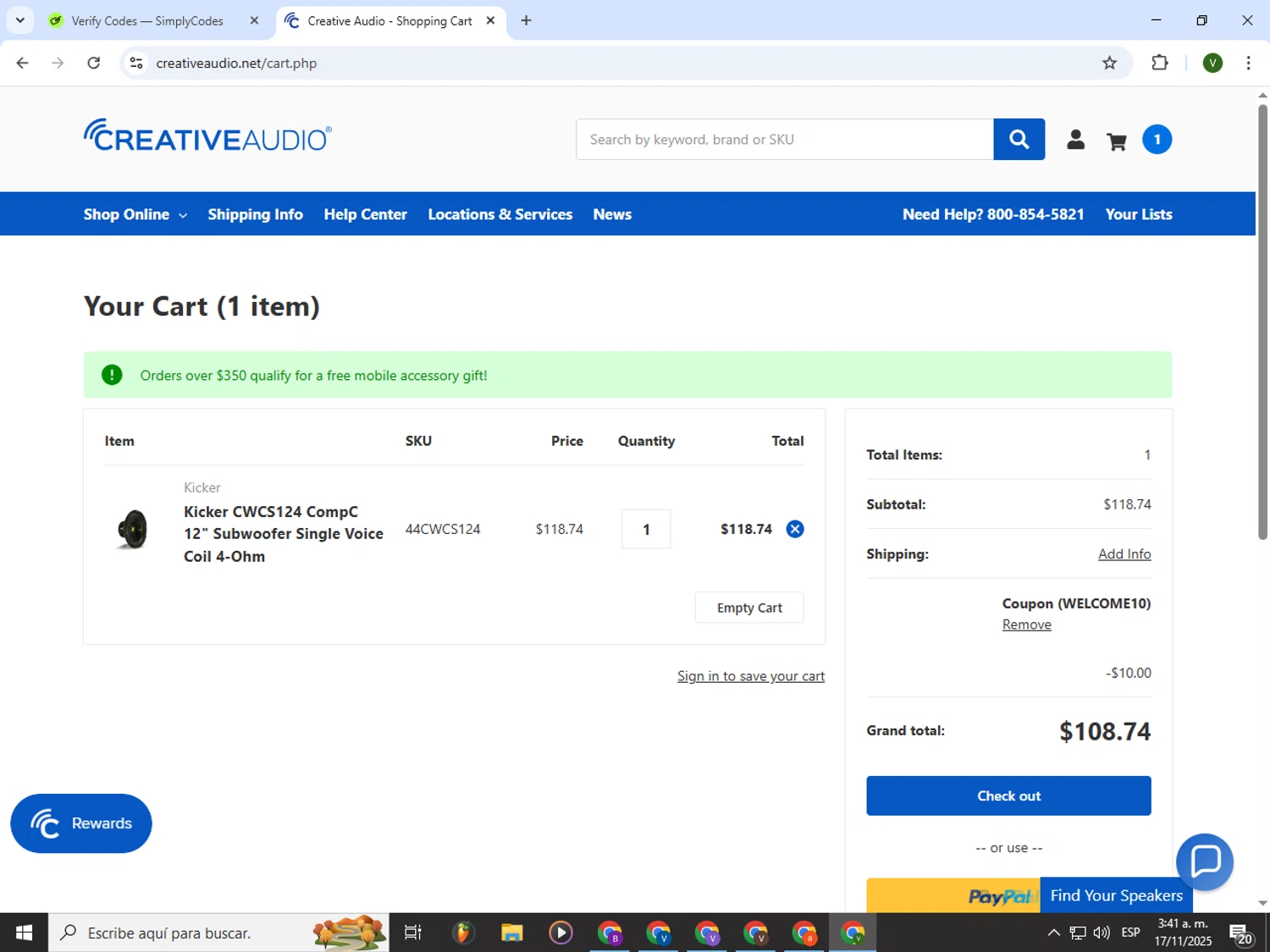Click the cart count badge showing 1

(1157, 140)
